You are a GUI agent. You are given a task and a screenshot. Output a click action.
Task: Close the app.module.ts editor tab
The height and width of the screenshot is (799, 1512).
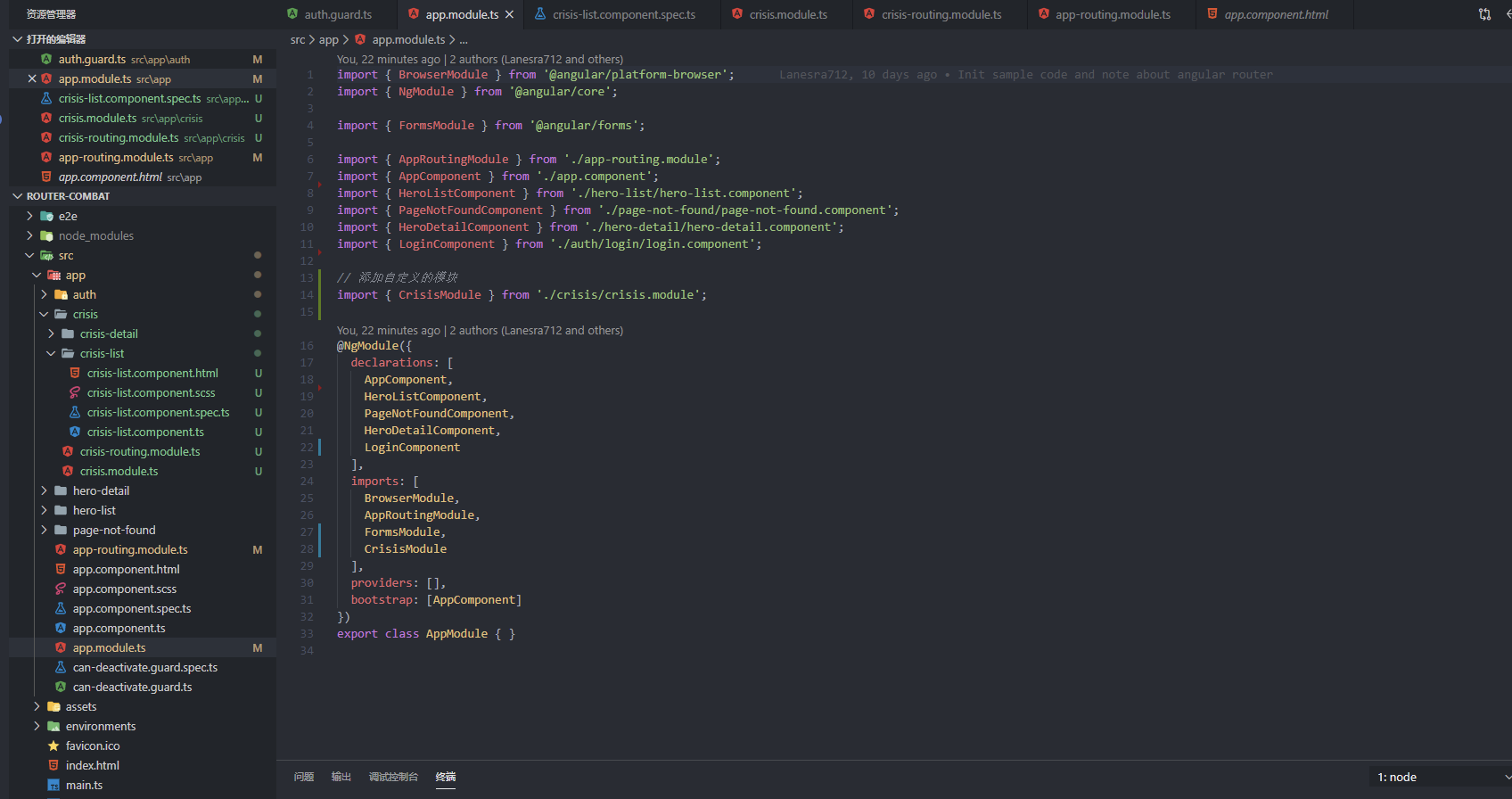click(509, 14)
